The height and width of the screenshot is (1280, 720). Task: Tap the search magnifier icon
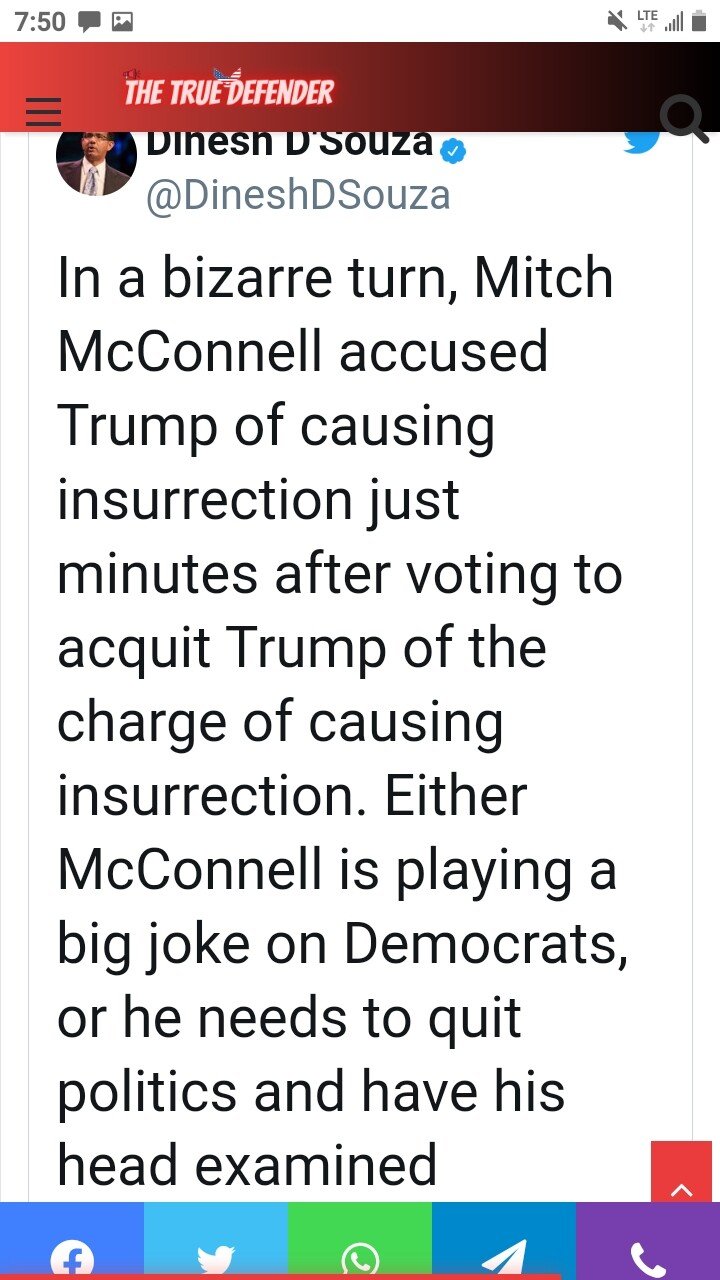[x=684, y=120]
